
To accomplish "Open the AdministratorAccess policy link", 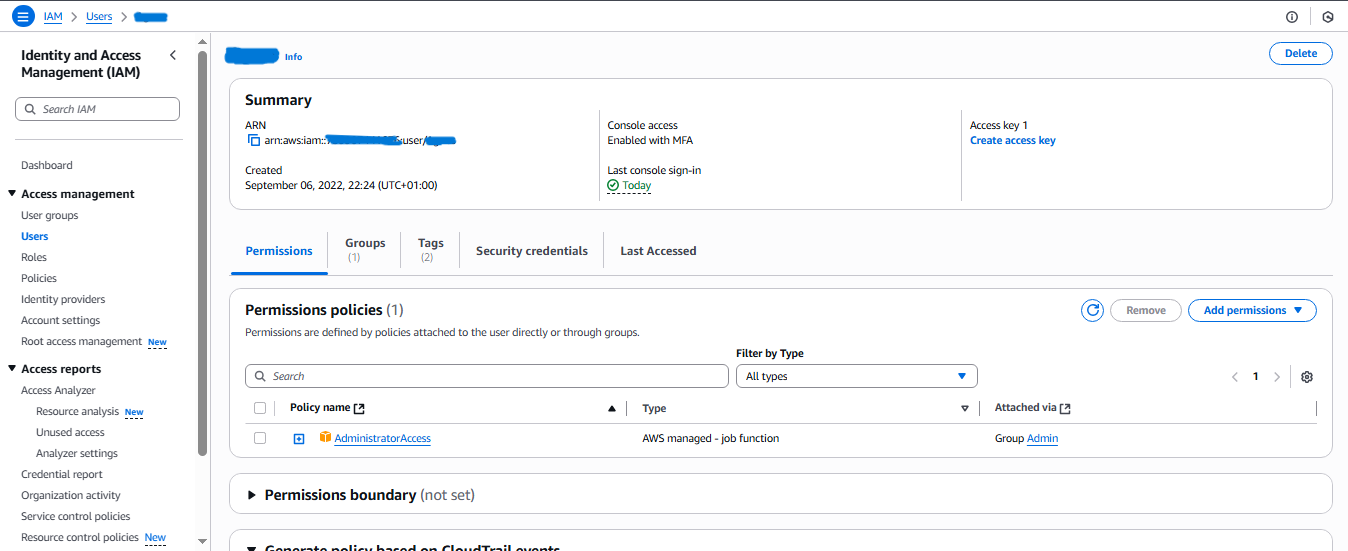I will click(x=382, y=438).
